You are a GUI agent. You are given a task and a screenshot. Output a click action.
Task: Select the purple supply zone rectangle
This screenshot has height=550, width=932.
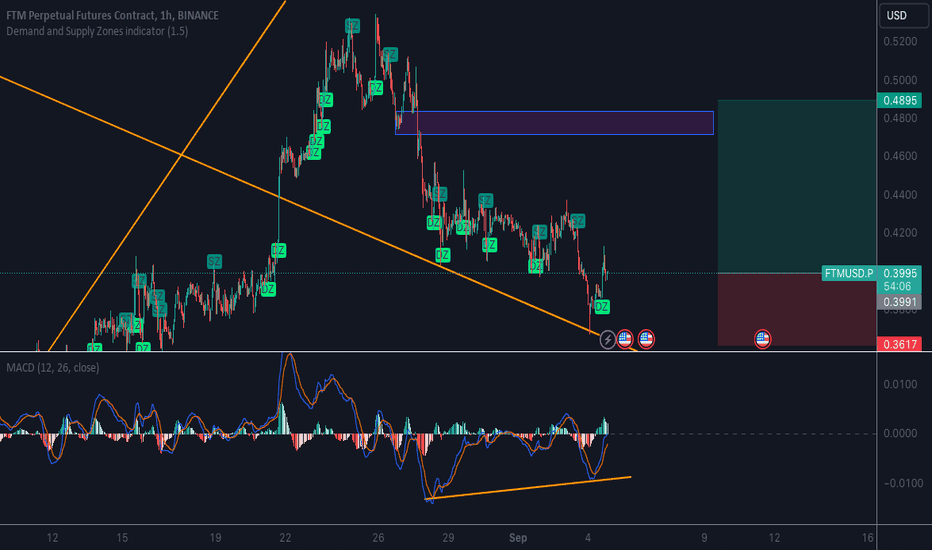[554, 123]
